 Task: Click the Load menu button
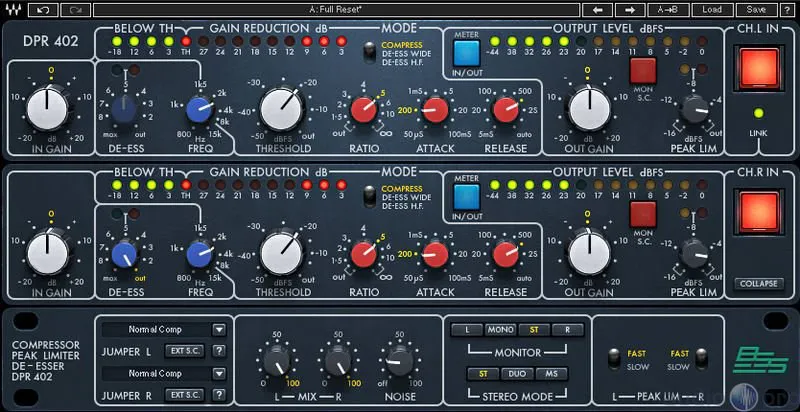[x=712, y=10]
